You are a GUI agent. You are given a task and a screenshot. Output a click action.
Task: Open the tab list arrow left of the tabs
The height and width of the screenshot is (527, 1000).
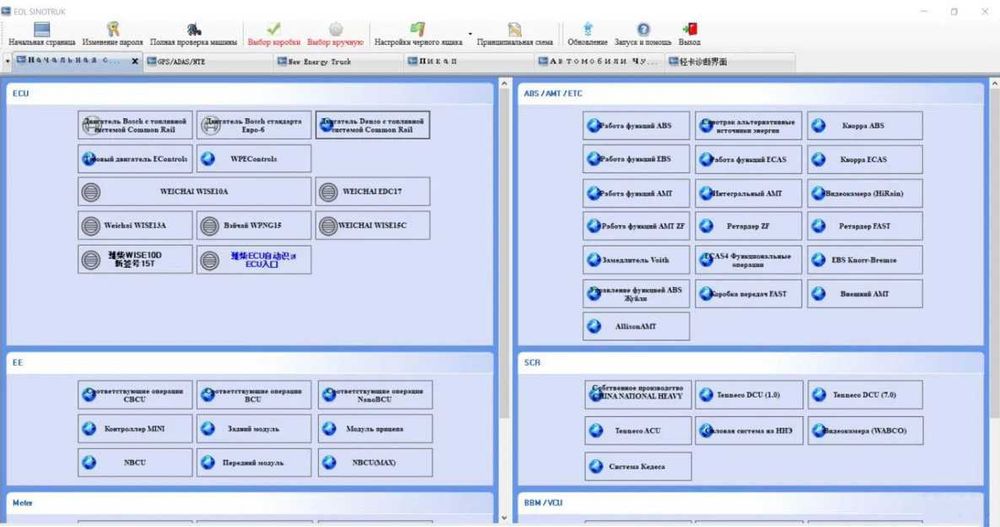[7, 61]
